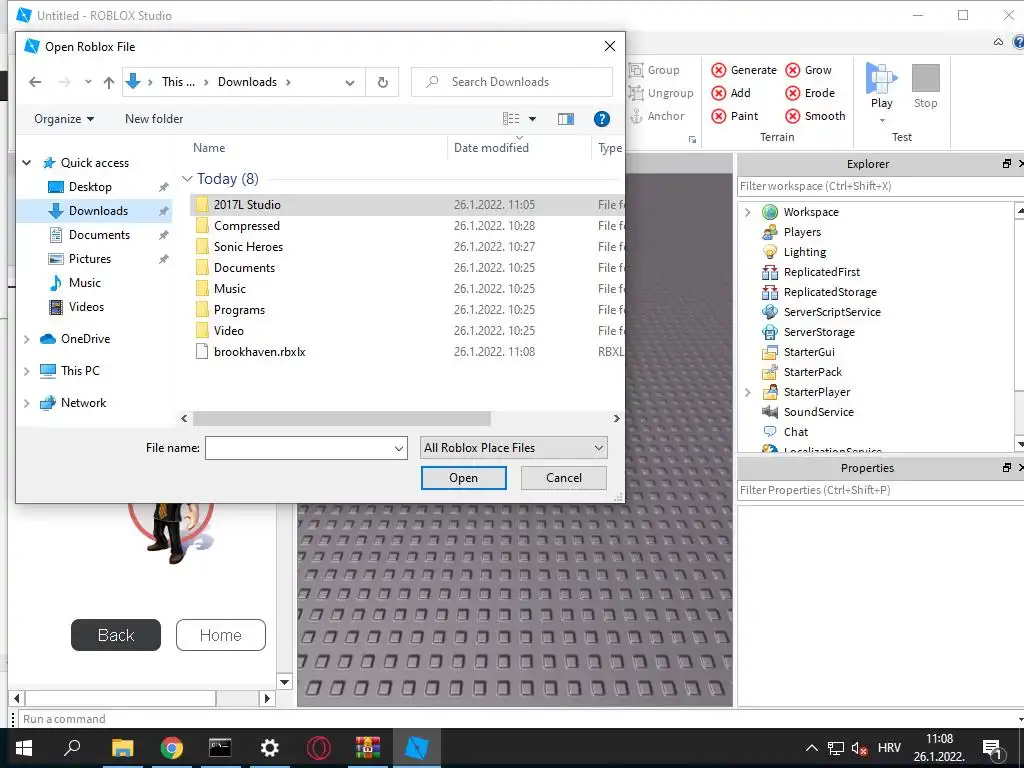Toggle Anchor in the ribbon

click(x=657, y=116)
